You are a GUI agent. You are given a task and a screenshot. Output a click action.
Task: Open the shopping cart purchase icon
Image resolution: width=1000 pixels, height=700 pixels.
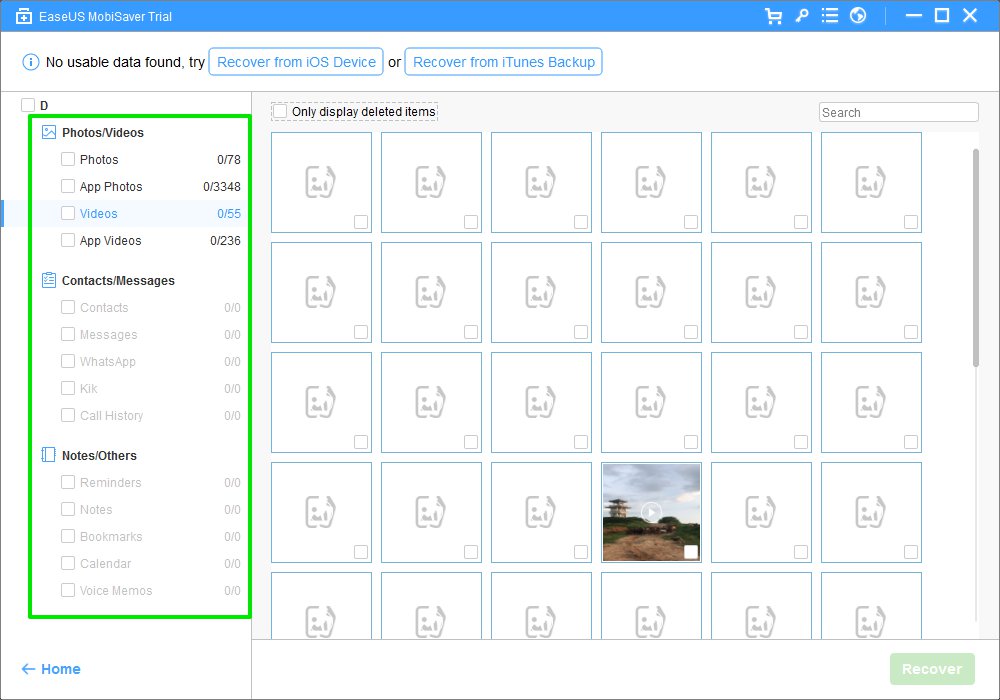[772, 16]
